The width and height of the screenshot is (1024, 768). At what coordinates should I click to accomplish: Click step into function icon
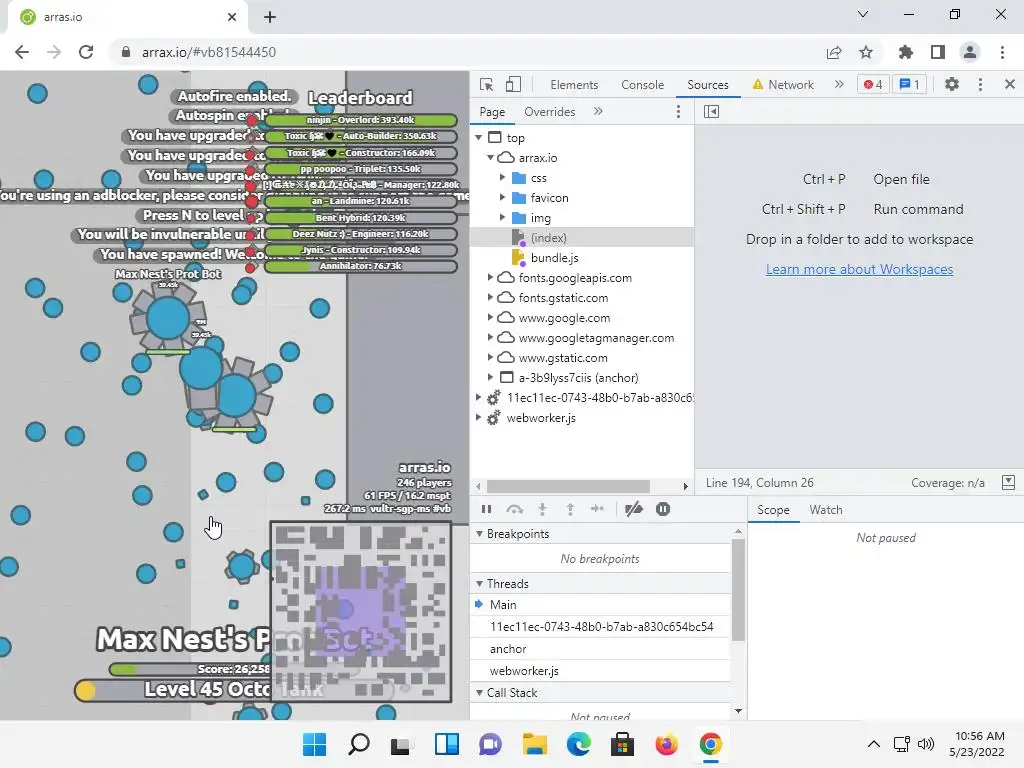click(542, 509)
